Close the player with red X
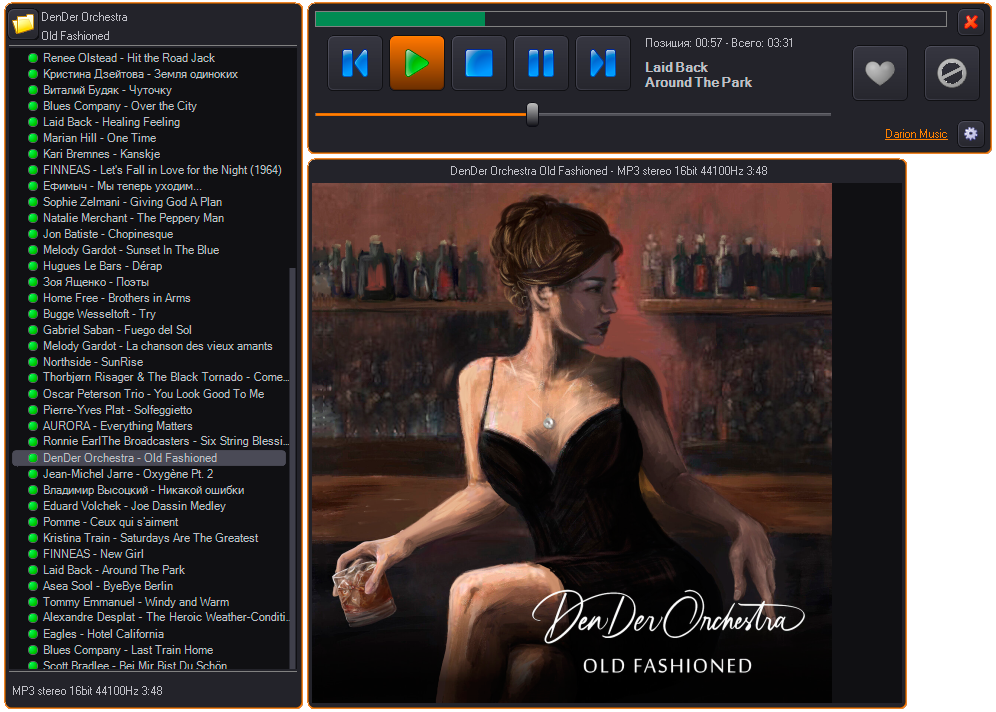Viewport: 996px width, 712px height. point(971,22)
